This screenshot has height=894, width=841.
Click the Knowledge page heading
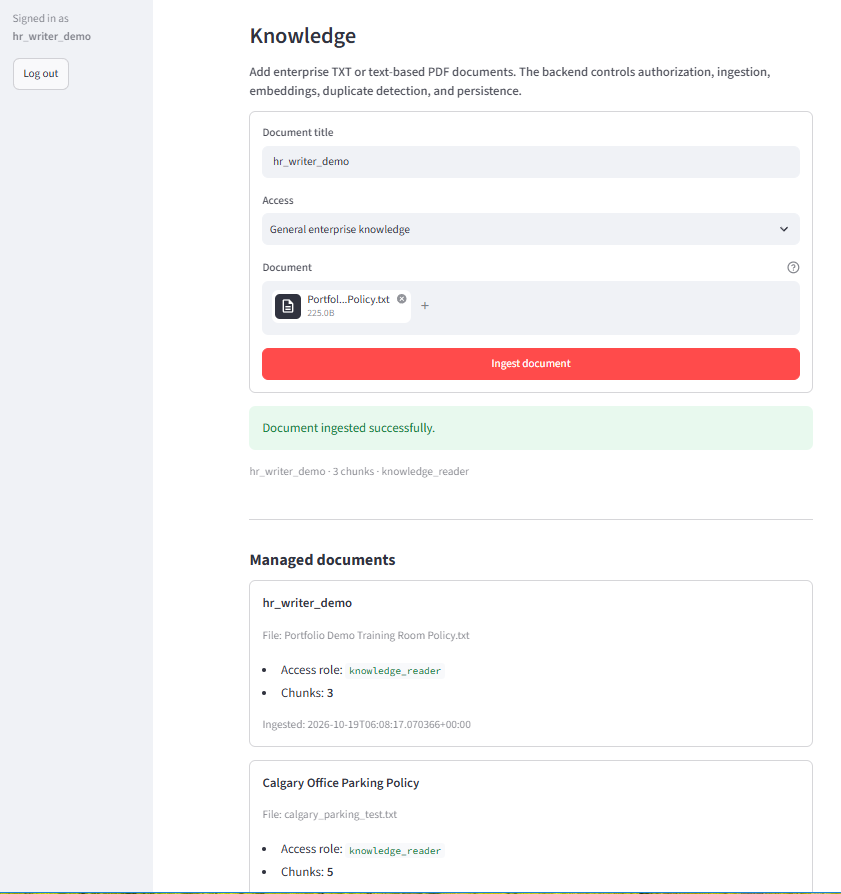(303, 36)
